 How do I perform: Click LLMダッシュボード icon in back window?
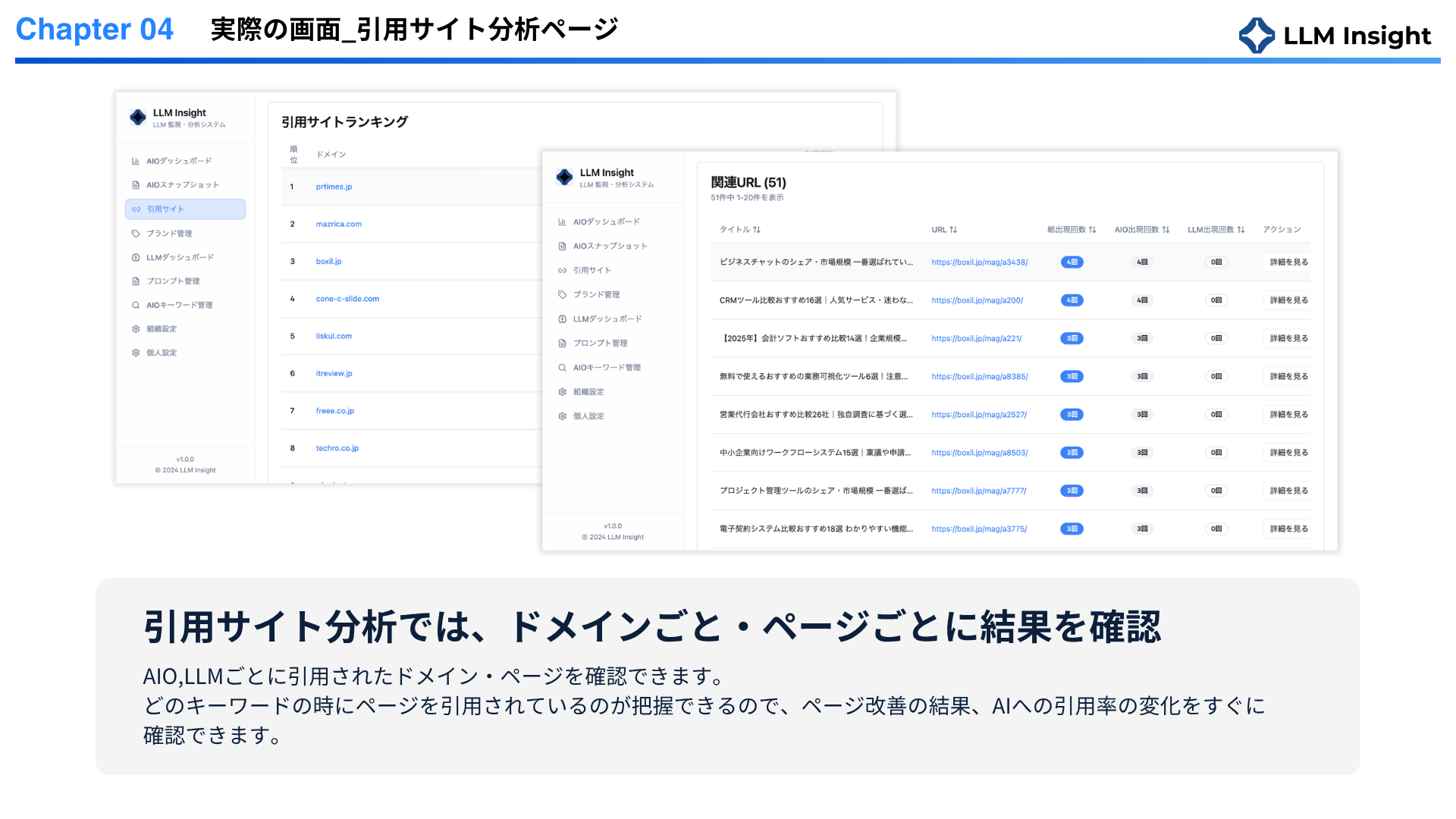pos(136,258)
